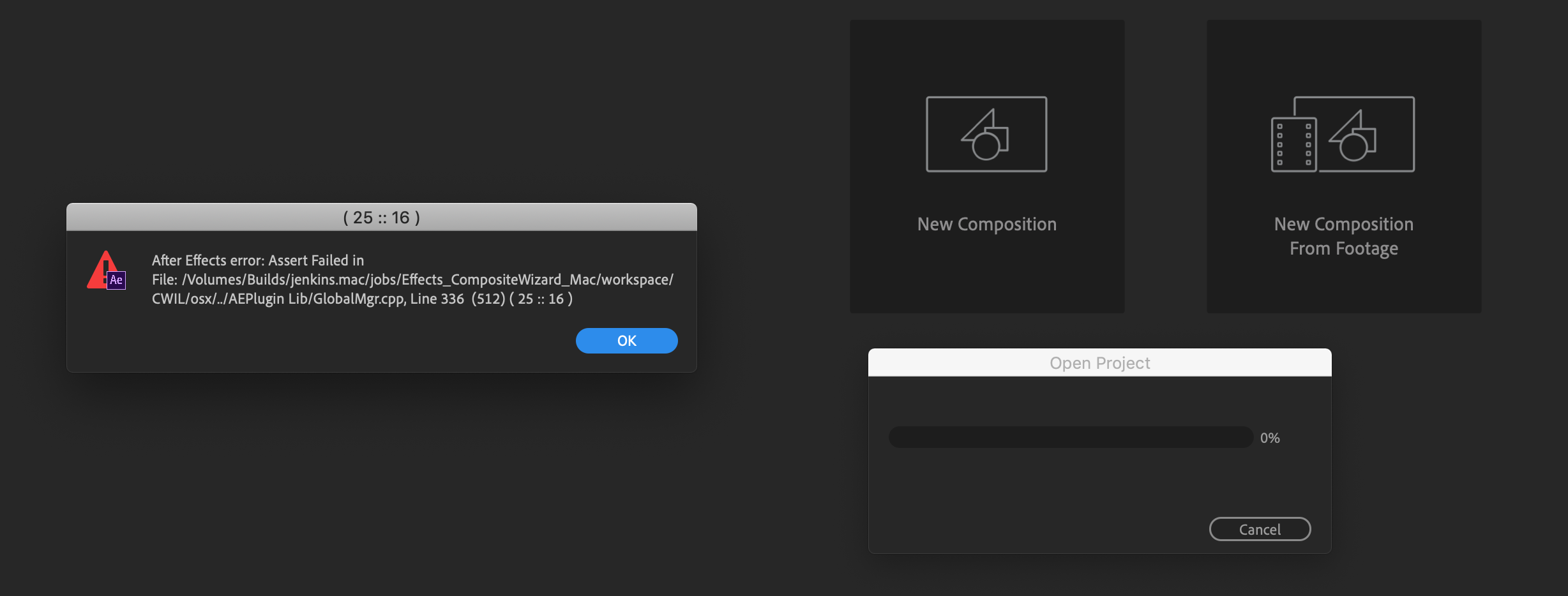This screenshot has height=596, width=1568.
Task: Click the ( 25 :: 16 ) dialog title bar
Action: click(x=382, y=217)
